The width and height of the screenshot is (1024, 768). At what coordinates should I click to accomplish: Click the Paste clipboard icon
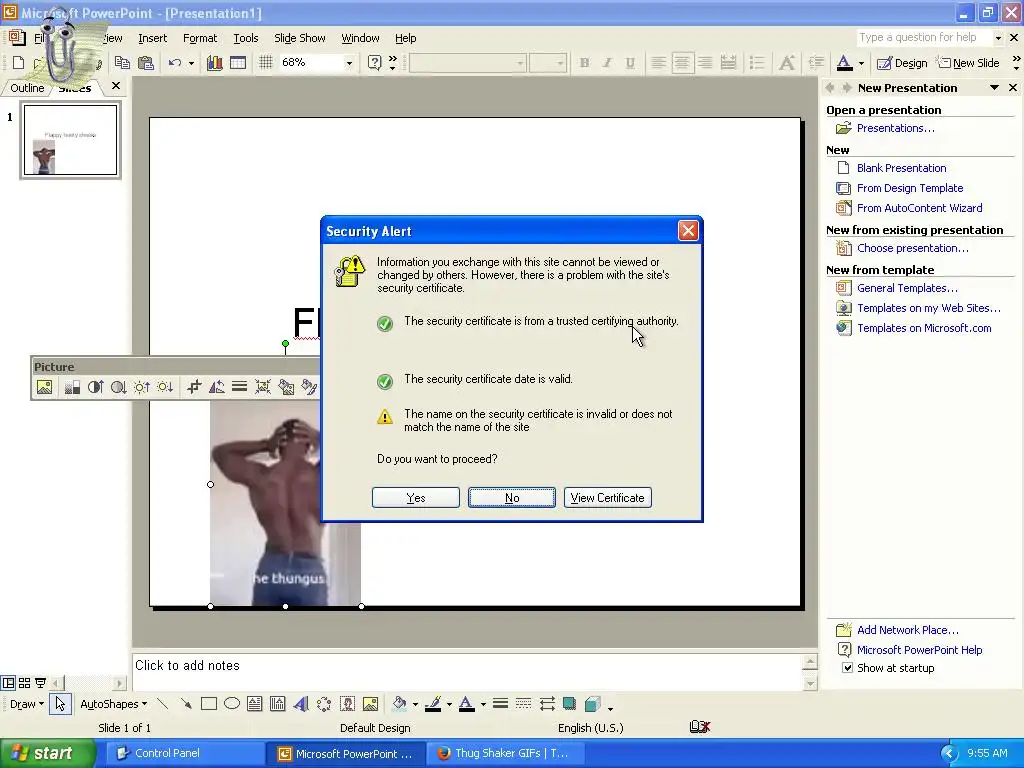tap(146, 63)
